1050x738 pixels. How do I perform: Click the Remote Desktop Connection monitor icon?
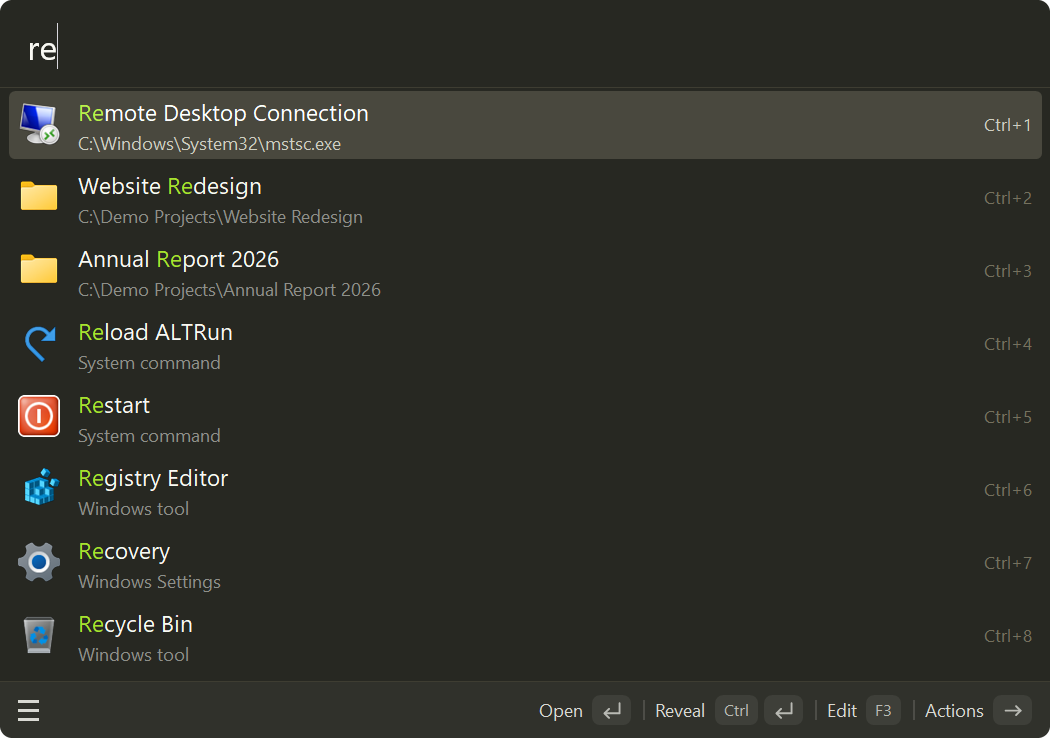point(39,125)
